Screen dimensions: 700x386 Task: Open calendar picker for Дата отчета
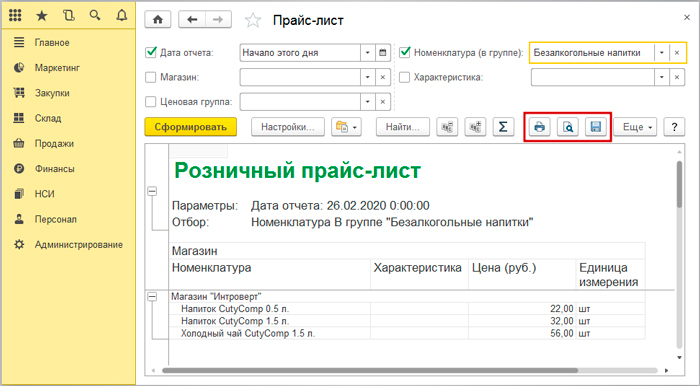point(383,53)
